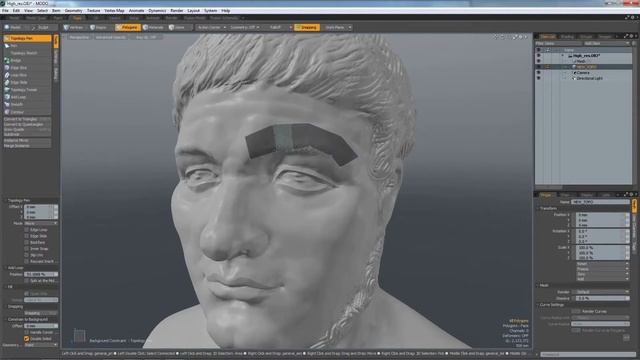The width and height of the screenshot is (640, 360).
Task: Toggle visibility of High_res.OBJ item
Action: pos(539,56)
